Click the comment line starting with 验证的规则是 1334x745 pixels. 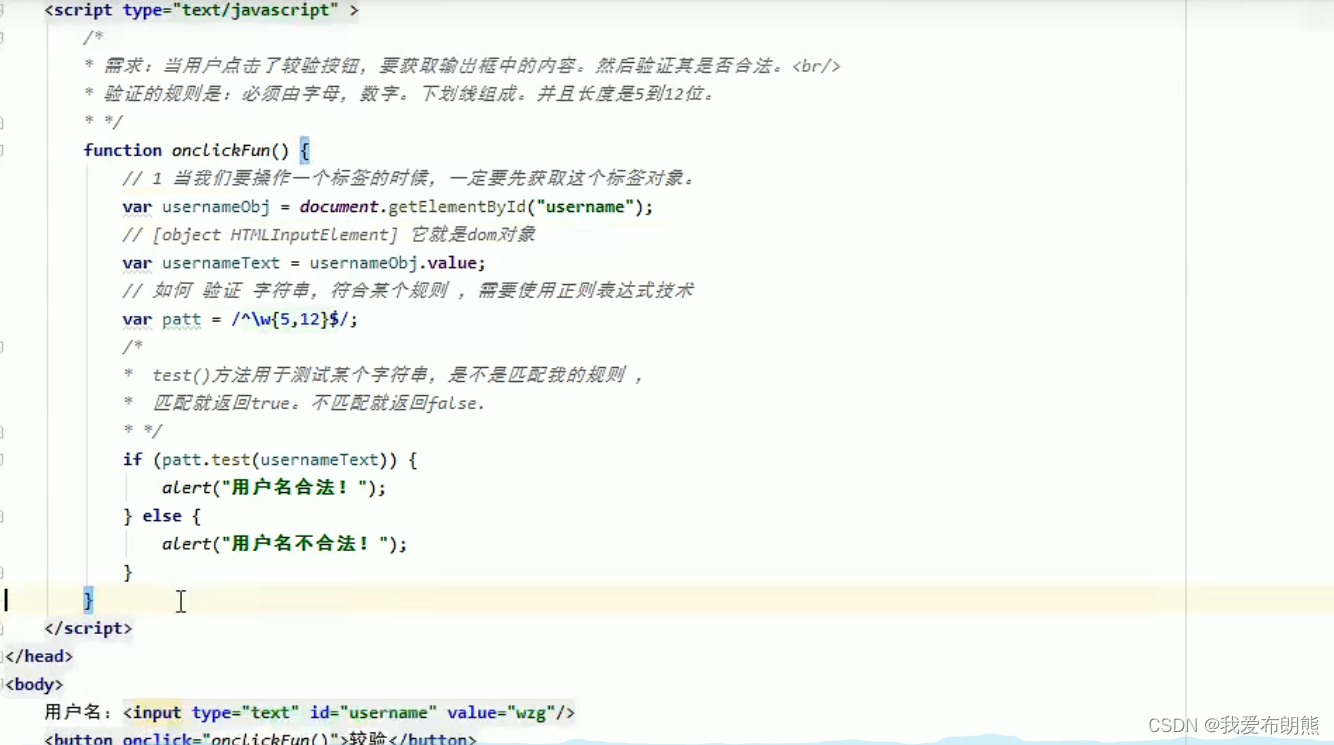click(399, 94)
